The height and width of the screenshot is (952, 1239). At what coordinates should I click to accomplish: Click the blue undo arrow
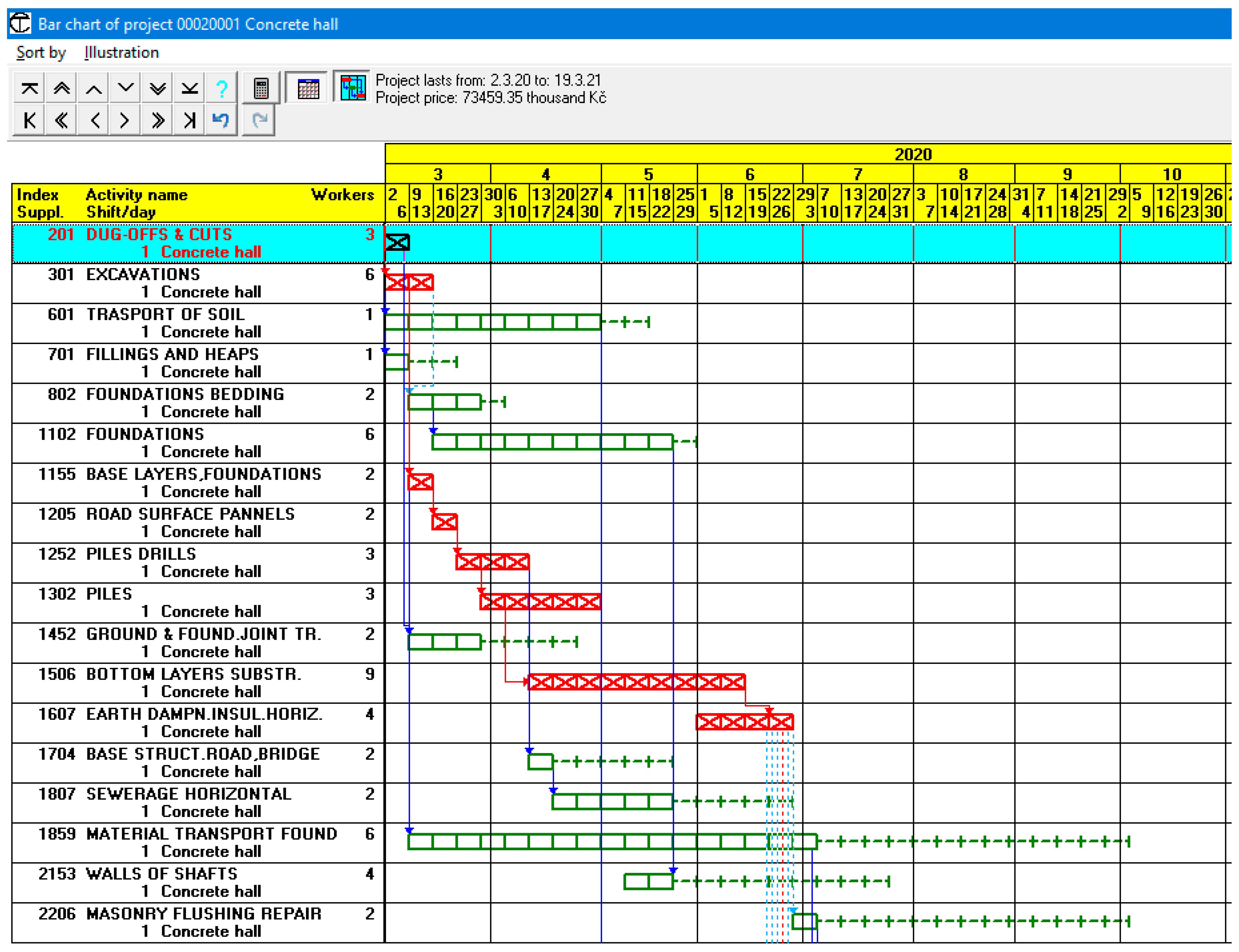(220, 120)
